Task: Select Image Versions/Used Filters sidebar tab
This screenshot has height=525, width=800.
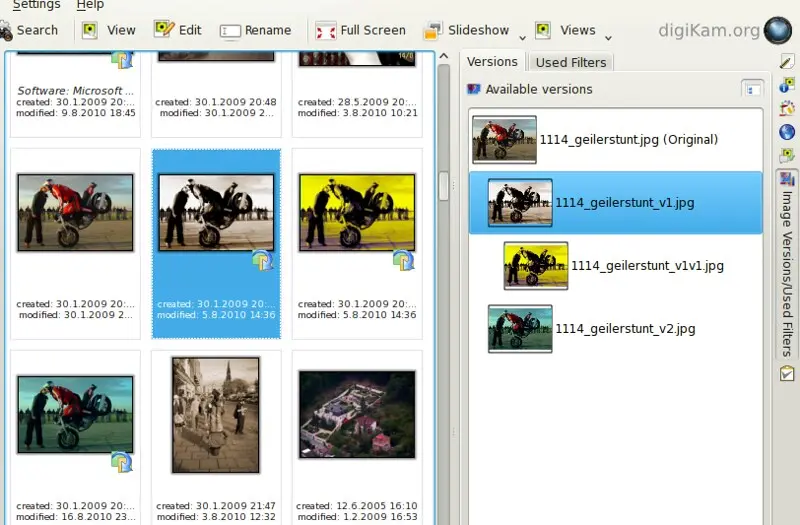Action: (x=787, y=264)
